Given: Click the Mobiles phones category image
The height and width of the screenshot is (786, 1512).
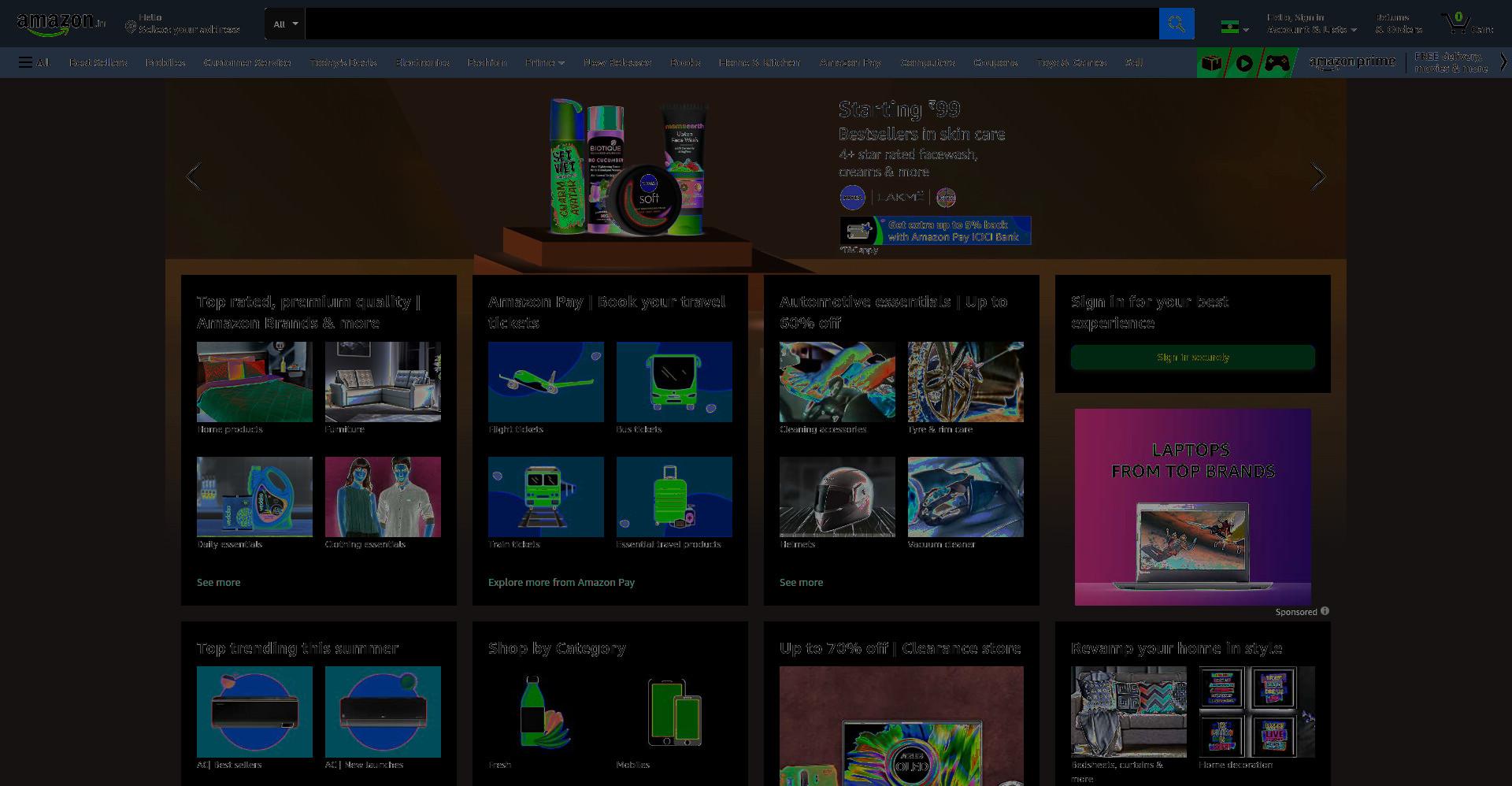Looking at the screenshot, I should coord(674,712).
